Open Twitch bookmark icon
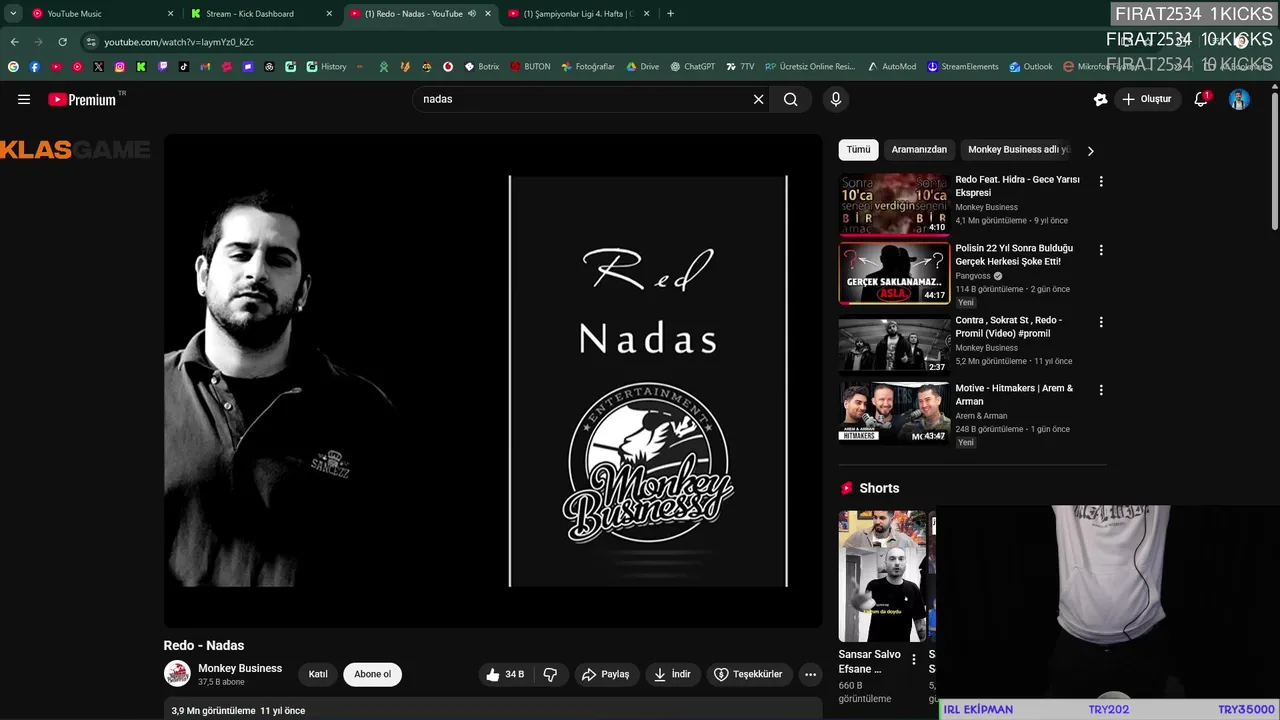 click(x=163, y=67)
